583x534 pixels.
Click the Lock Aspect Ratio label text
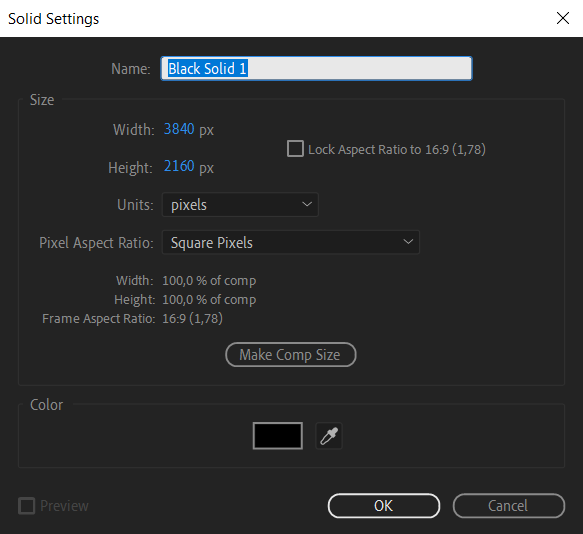pos(397,149)
